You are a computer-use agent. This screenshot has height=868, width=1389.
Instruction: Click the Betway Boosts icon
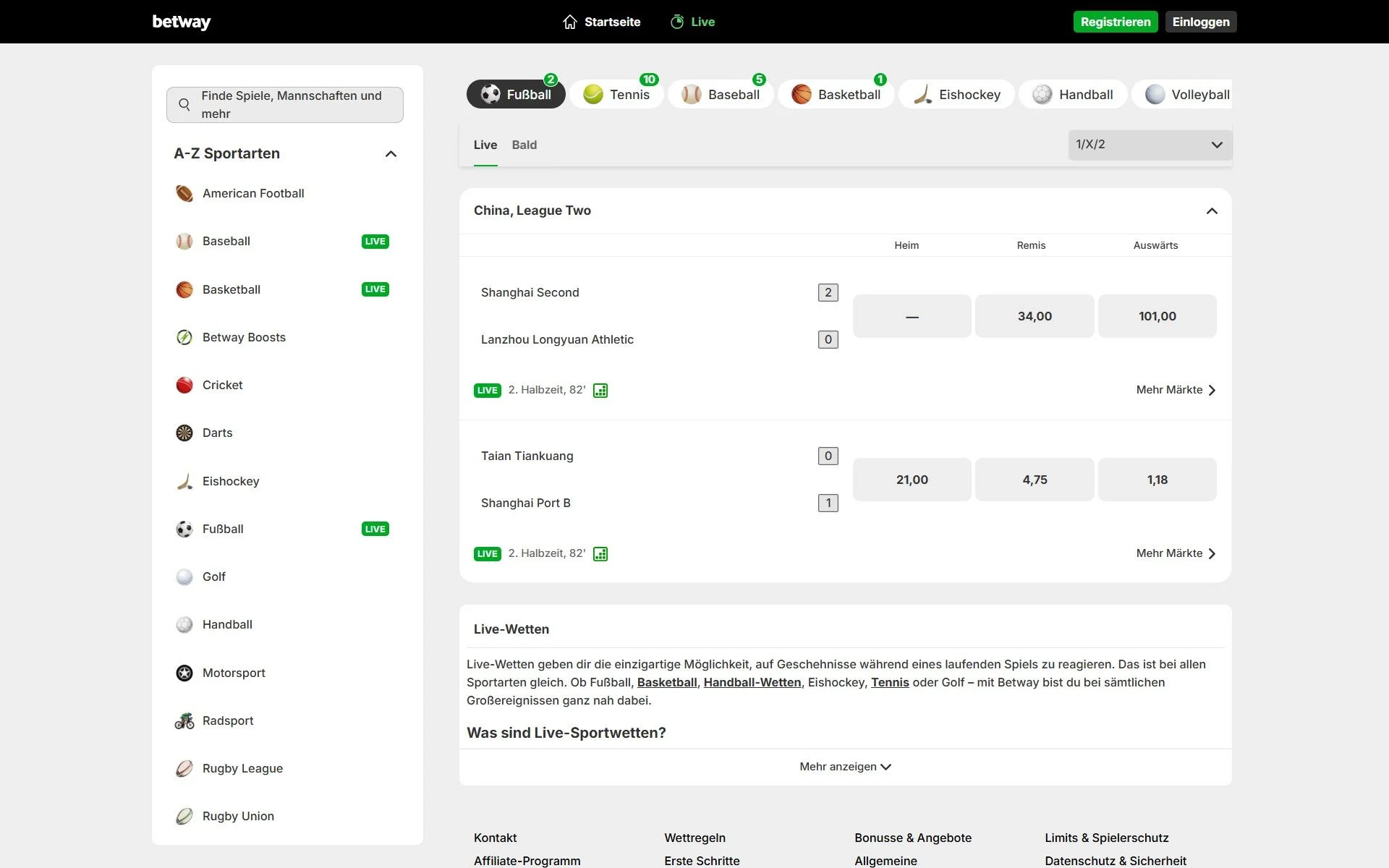point(184,337)
